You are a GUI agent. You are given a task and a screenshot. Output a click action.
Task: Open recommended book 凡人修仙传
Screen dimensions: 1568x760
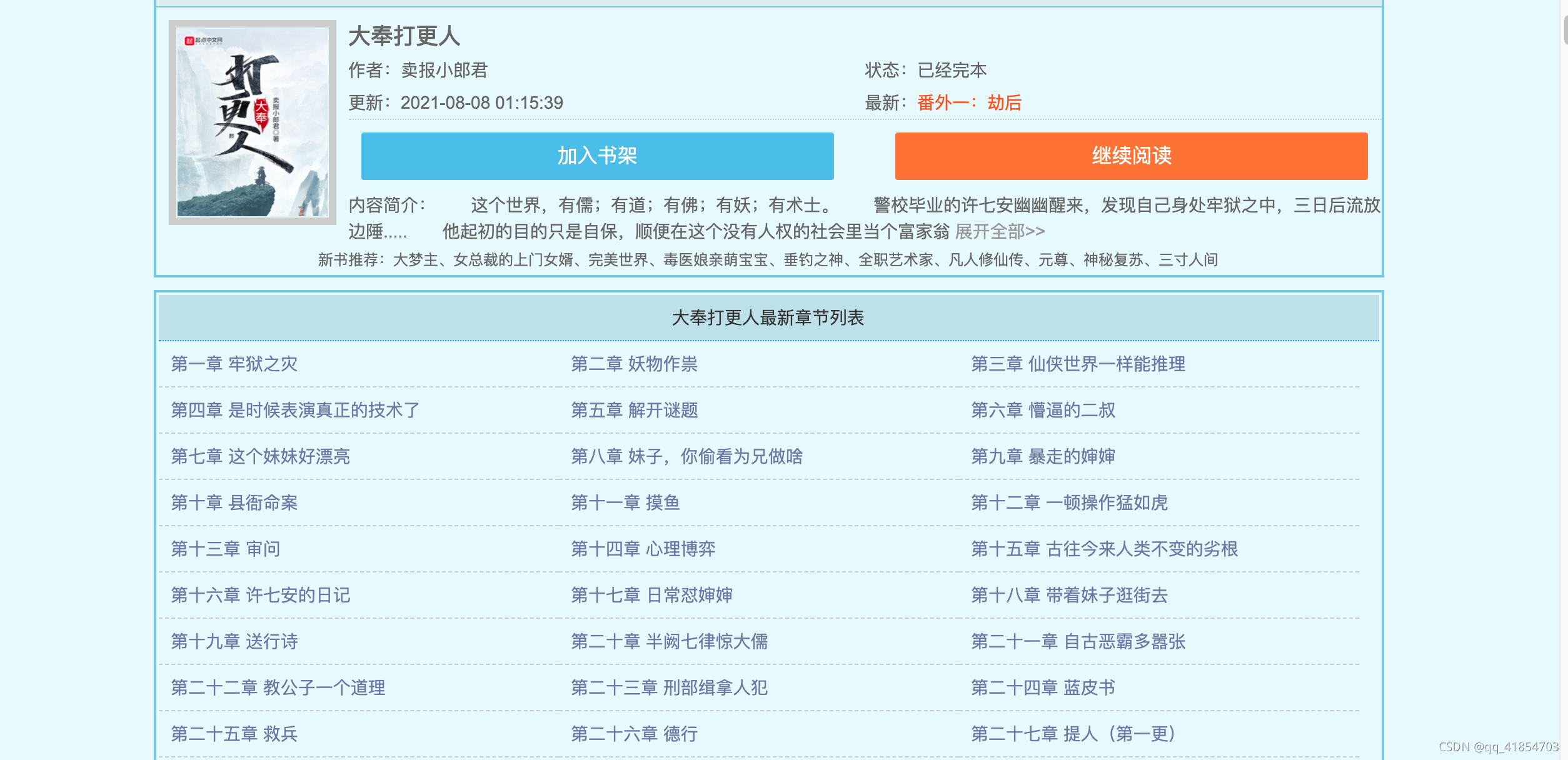coord(985,260)
